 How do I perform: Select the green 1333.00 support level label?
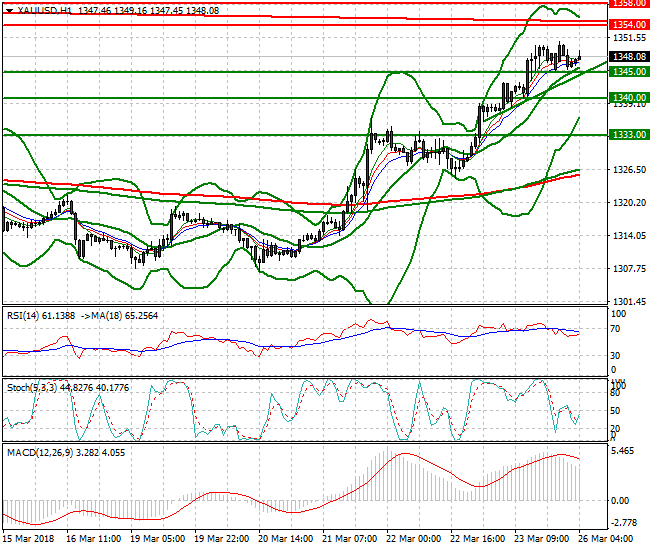tap(629, 135)
